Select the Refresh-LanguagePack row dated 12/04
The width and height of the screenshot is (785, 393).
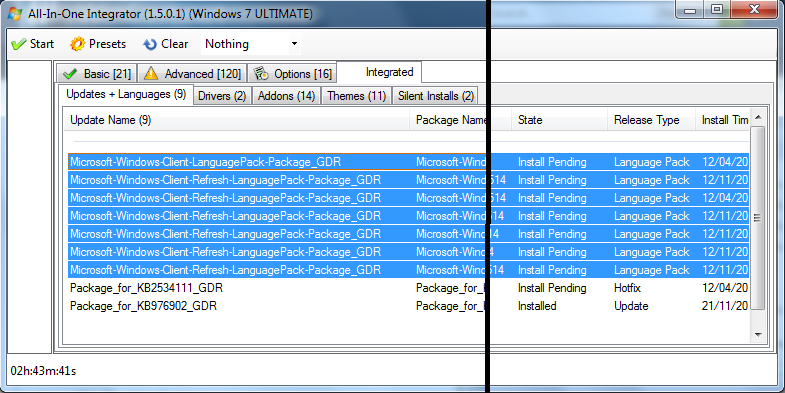point(409,198)
